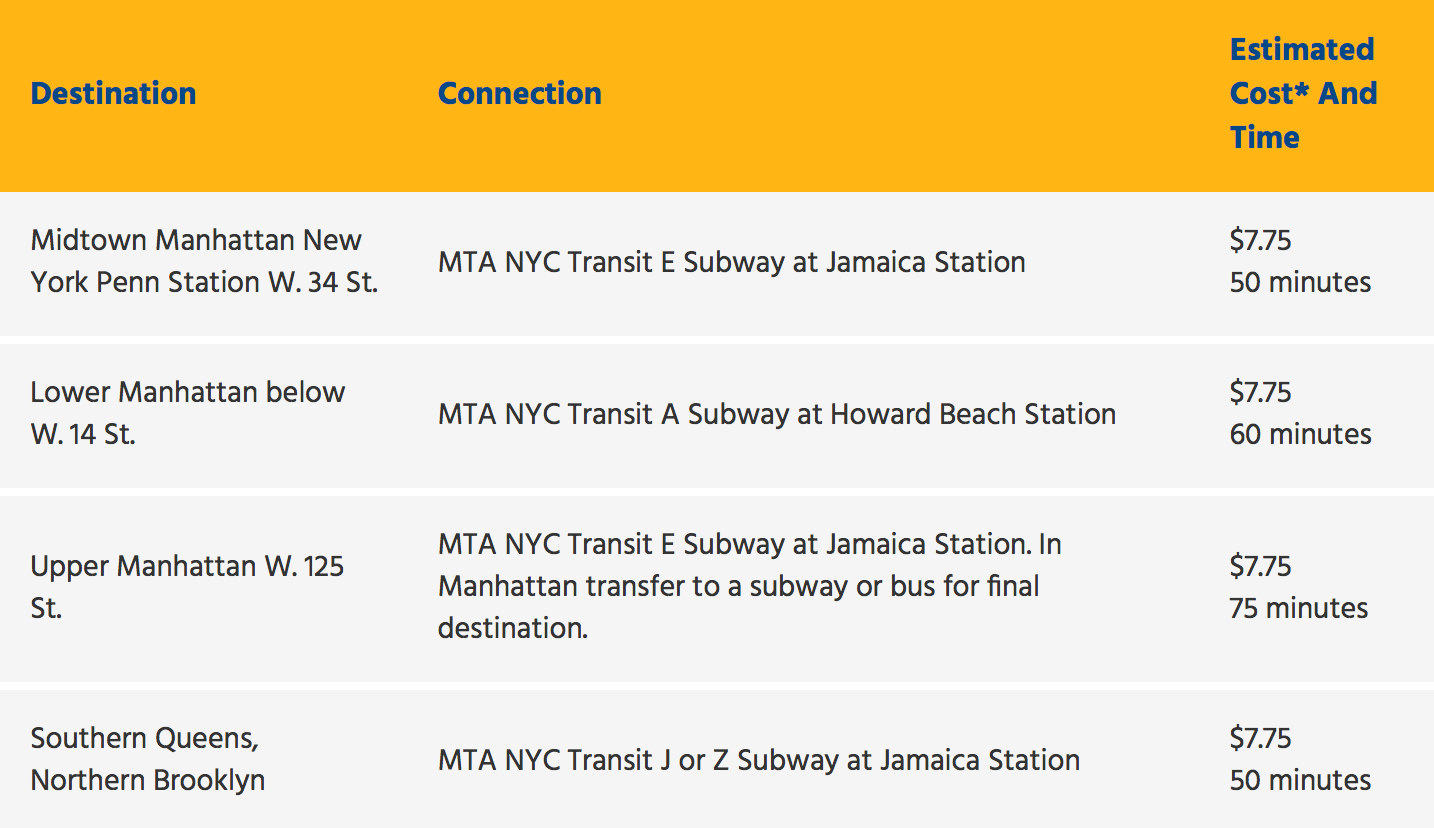The width and height of the screenshot is (1434, 828).
Task: Click the $7.75 cost in Southern Queens row
Action: click(x=1259, y=738)
